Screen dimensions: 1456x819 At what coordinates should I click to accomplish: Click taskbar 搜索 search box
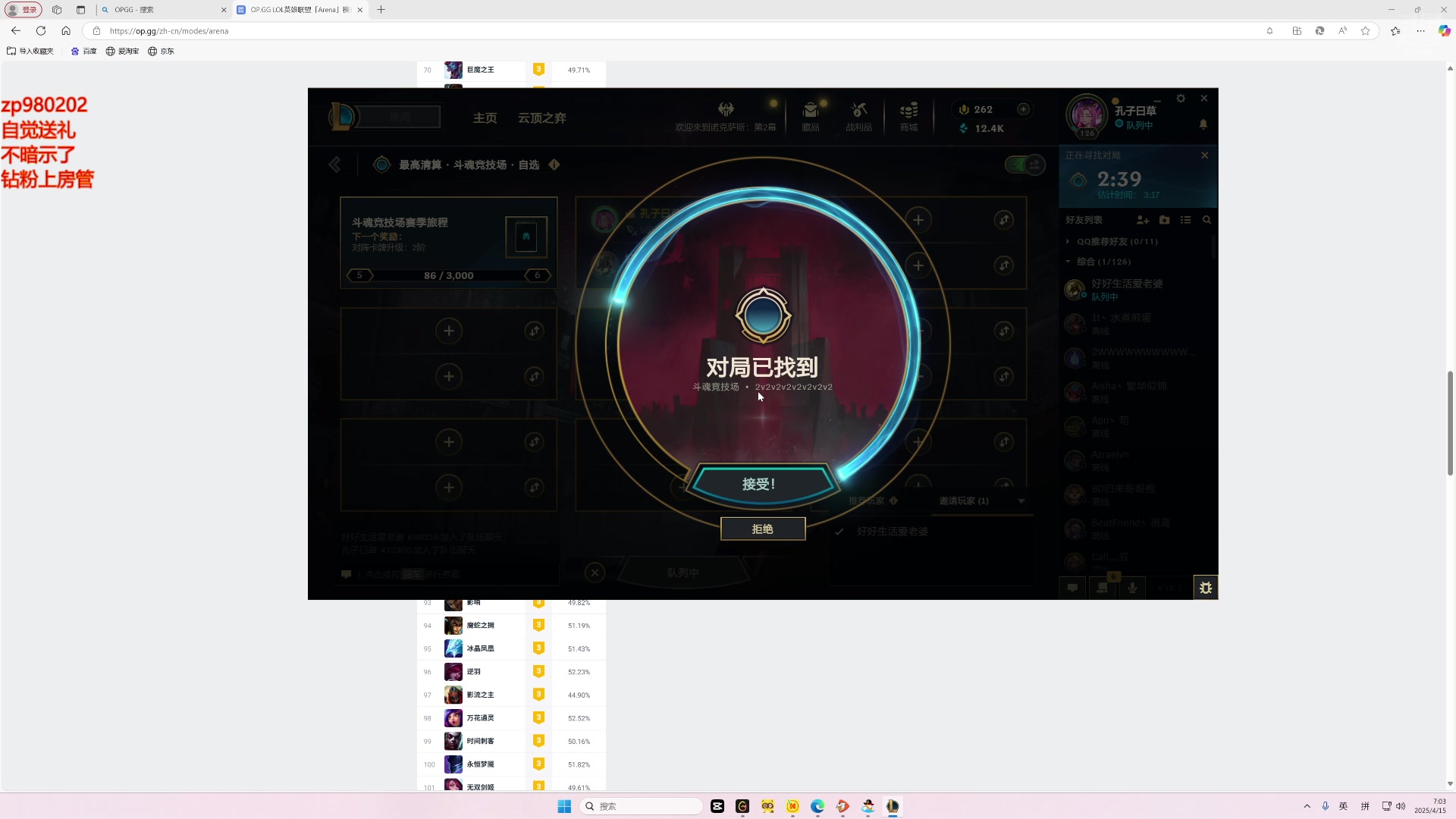(x=642, y=806)
